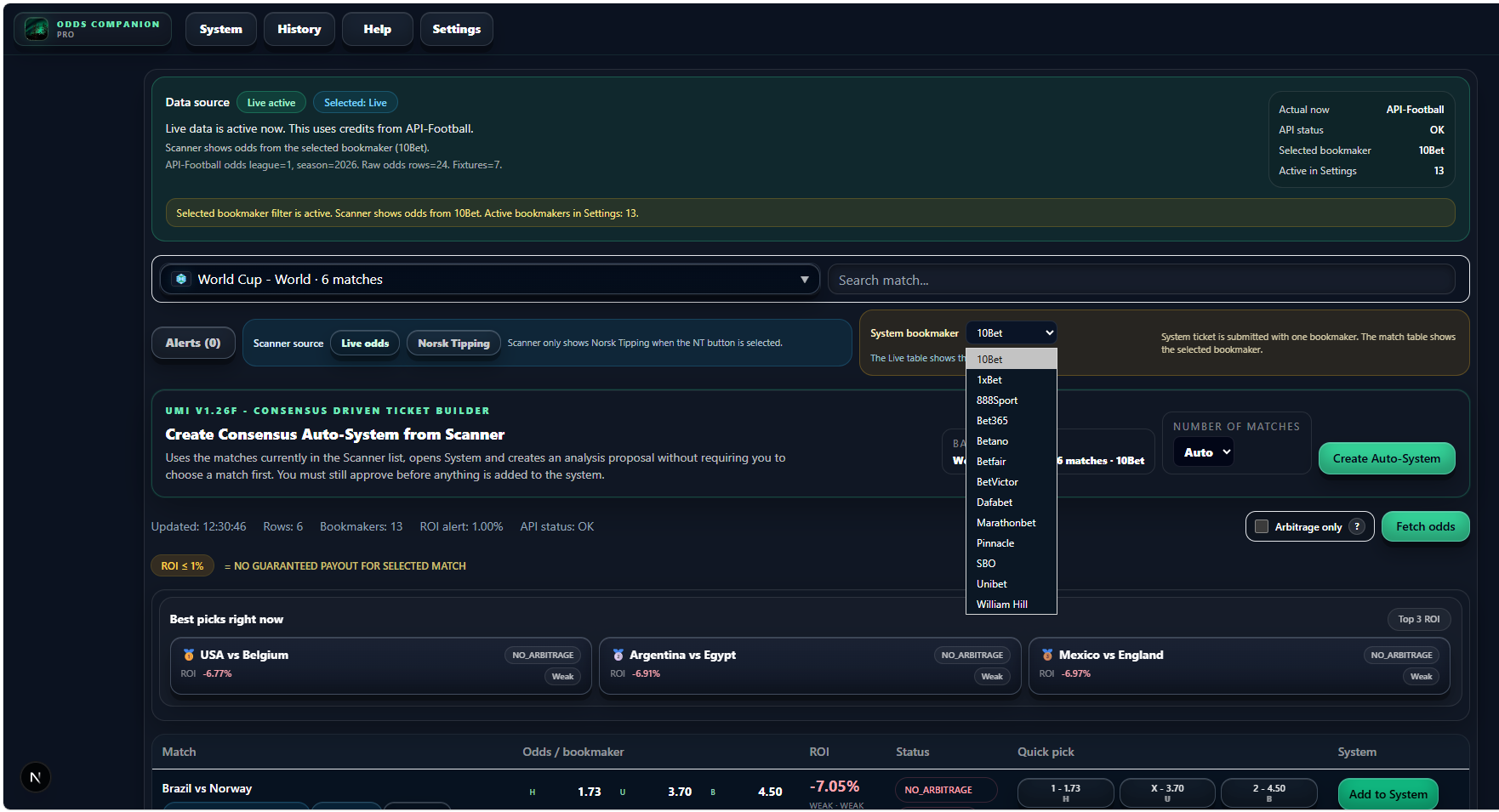Click Add to System for Brazil vs Norway

click(1388, 794)
